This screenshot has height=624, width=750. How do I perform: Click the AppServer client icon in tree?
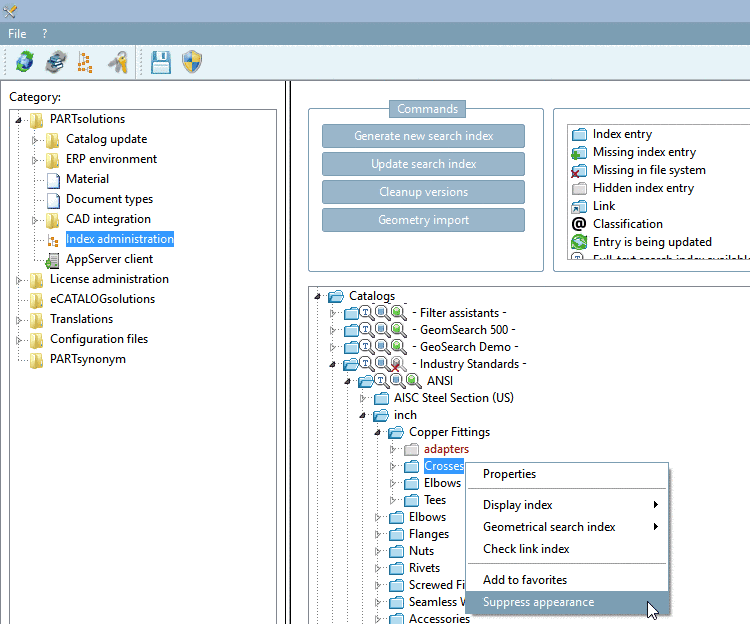(53, 259)
